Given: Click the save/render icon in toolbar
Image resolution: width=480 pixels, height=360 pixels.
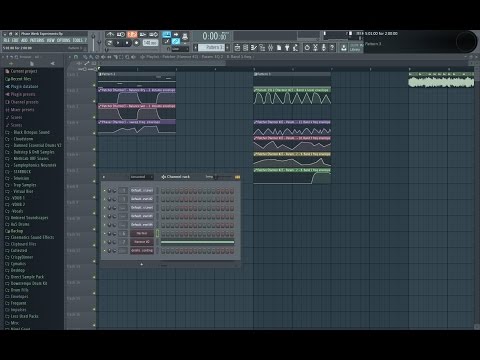Looking at the screenshot, I should (x=344, y=48).
